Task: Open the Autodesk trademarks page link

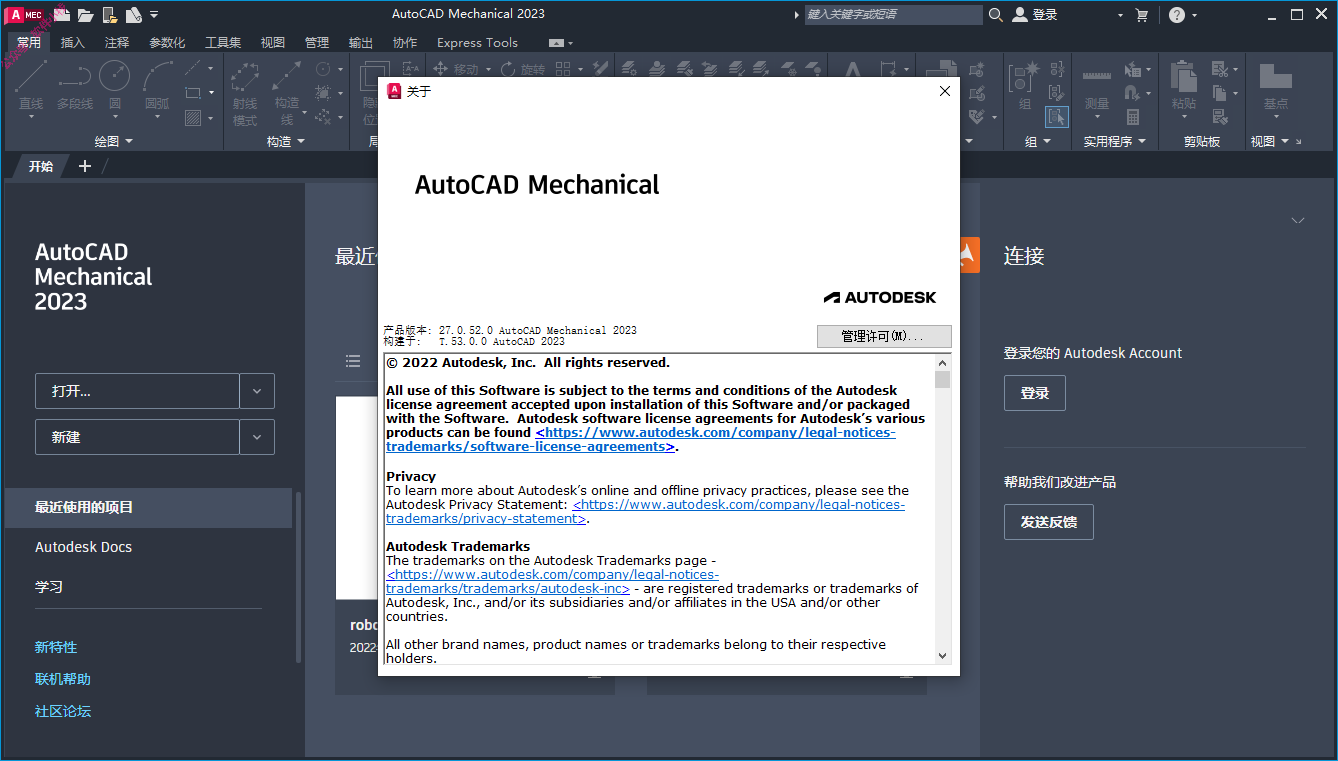Action: [552, 582]
